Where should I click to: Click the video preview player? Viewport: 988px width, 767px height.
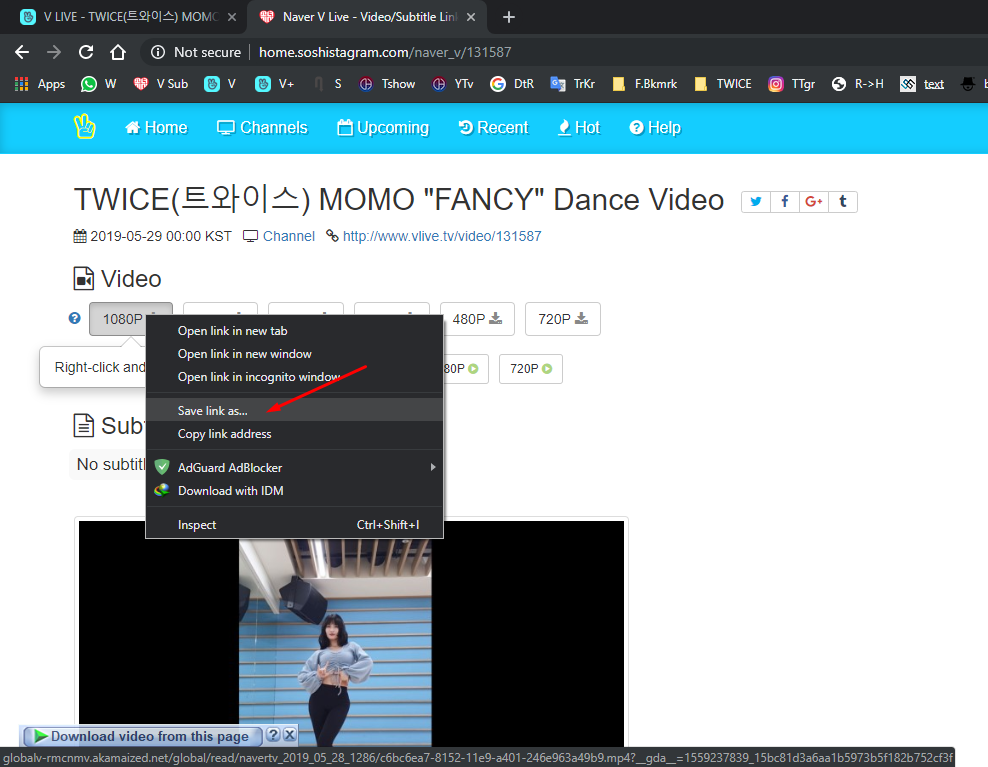tap(352, 633)
